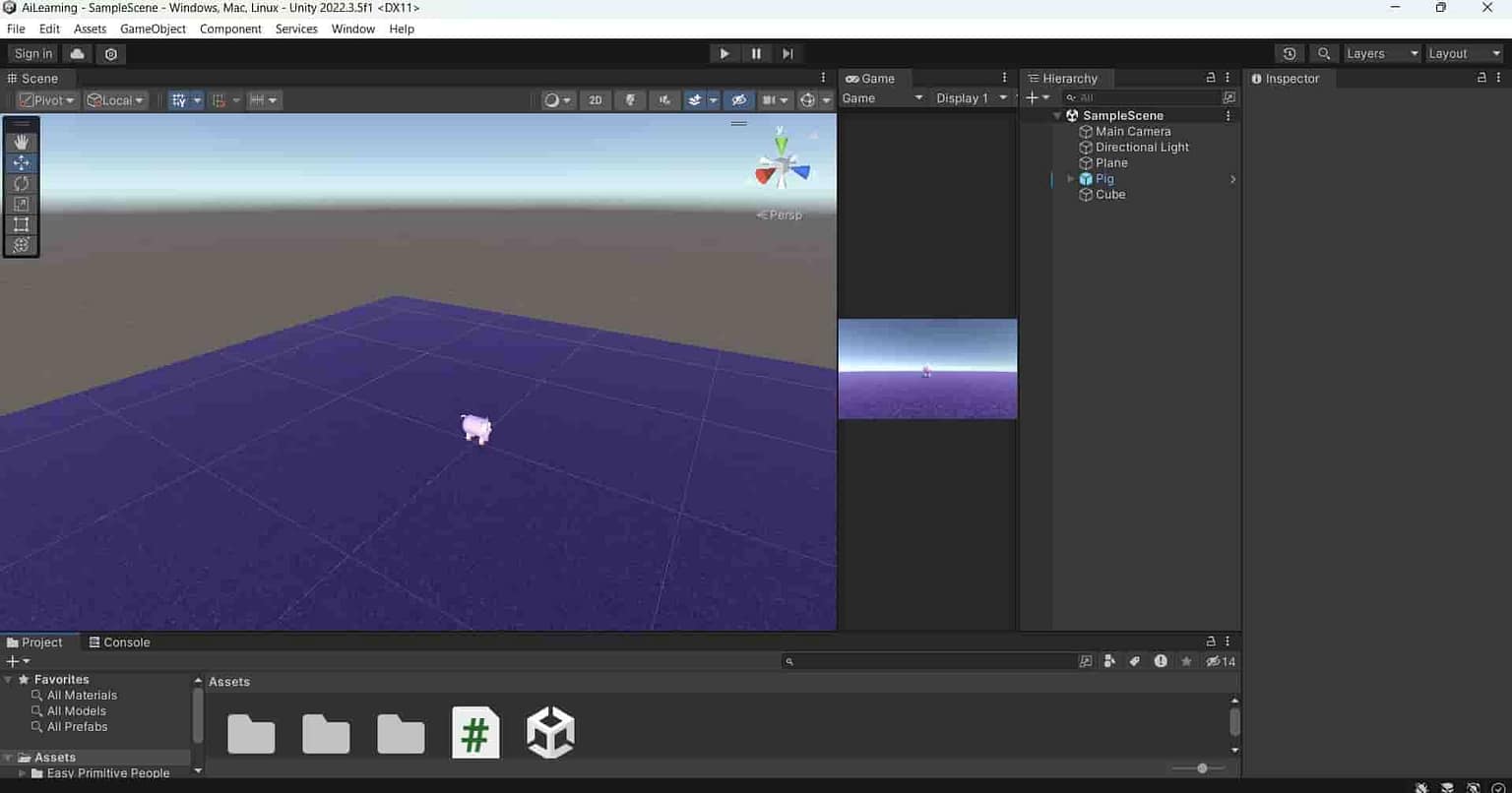The height and width of the screenshot is (793, 1512).
Task: Select the Rect Transform tool
Action: (21, 224)
